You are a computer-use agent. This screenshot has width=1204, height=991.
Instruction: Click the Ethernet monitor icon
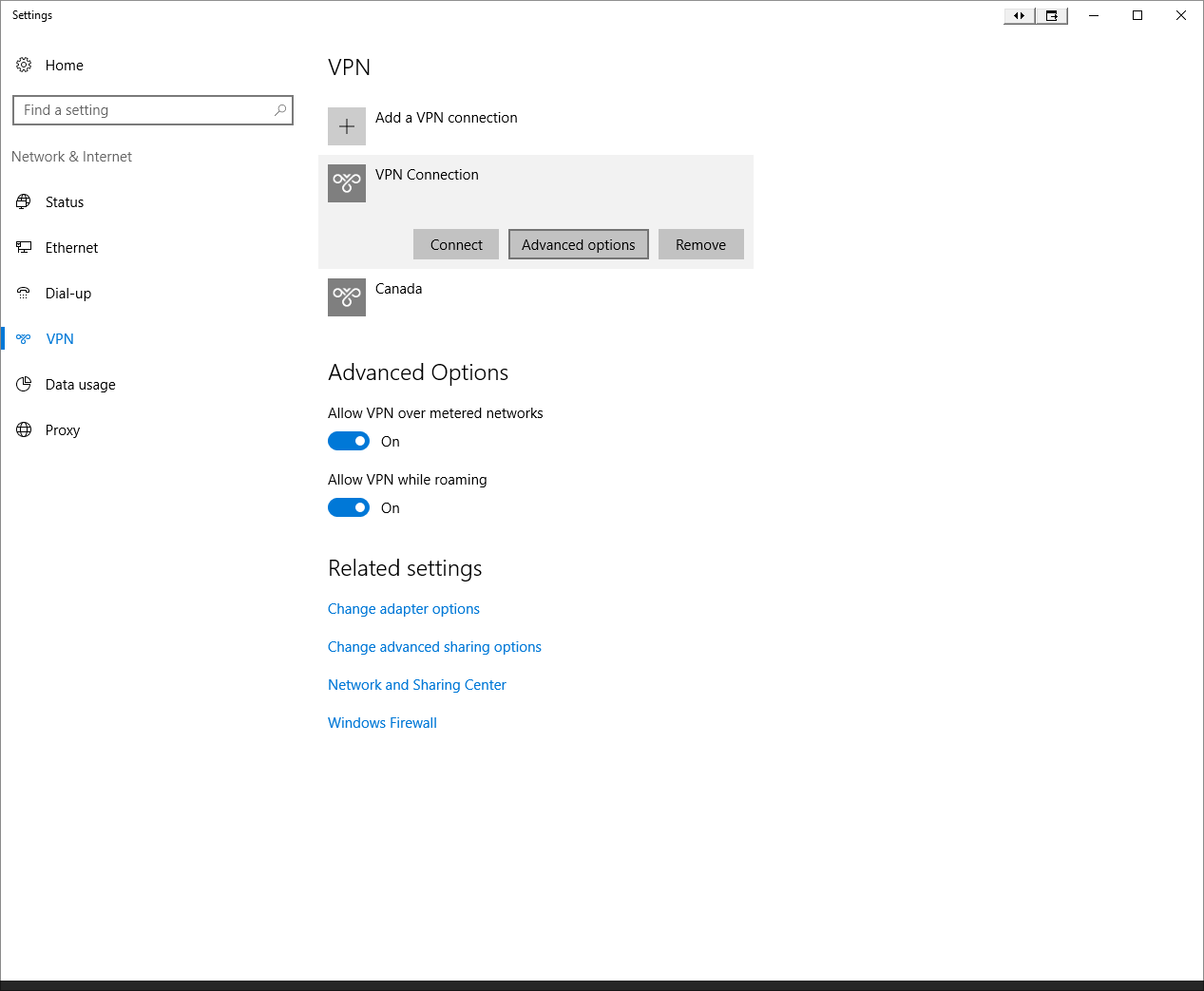click(x=24, y=247)
